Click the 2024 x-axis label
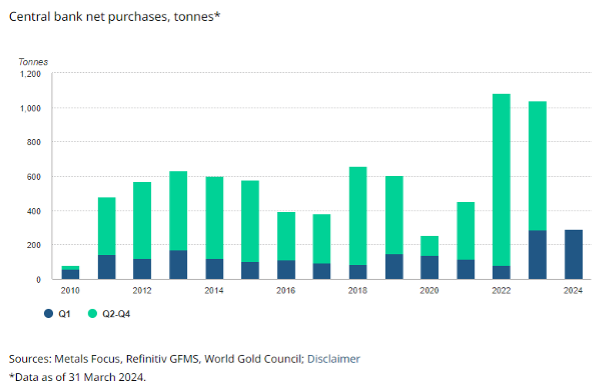The width and height of the screenshot is (604, 392). (573, 291)
